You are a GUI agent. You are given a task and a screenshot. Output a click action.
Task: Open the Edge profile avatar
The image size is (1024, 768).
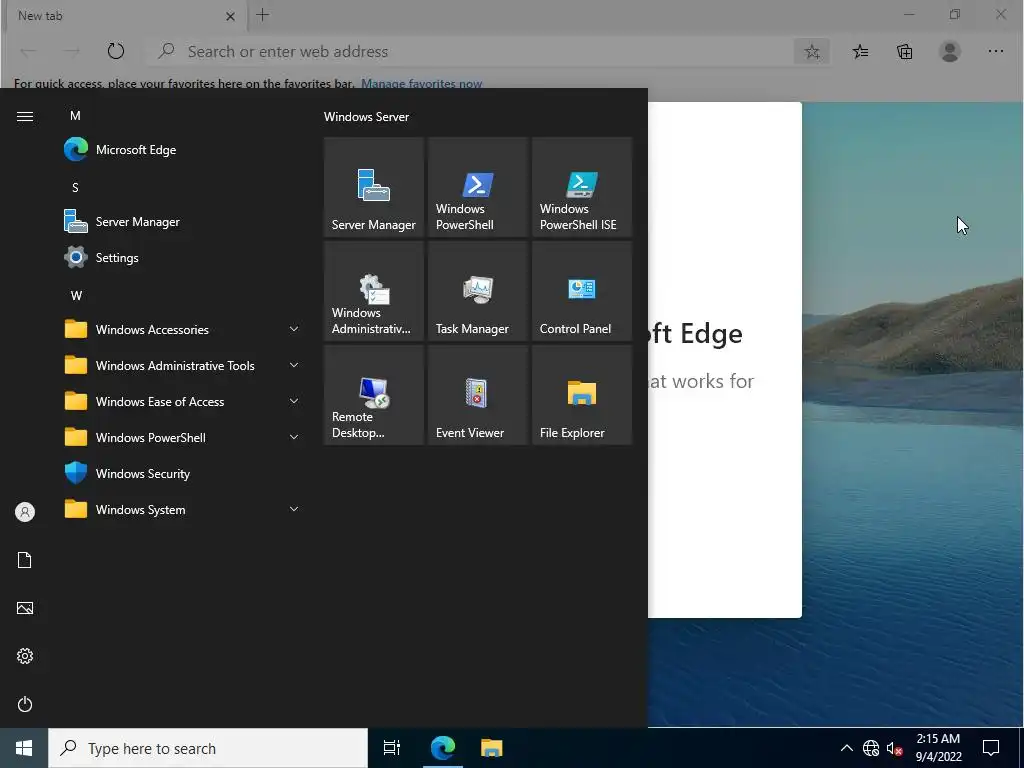pyautogui.click(x=950, y=52)
